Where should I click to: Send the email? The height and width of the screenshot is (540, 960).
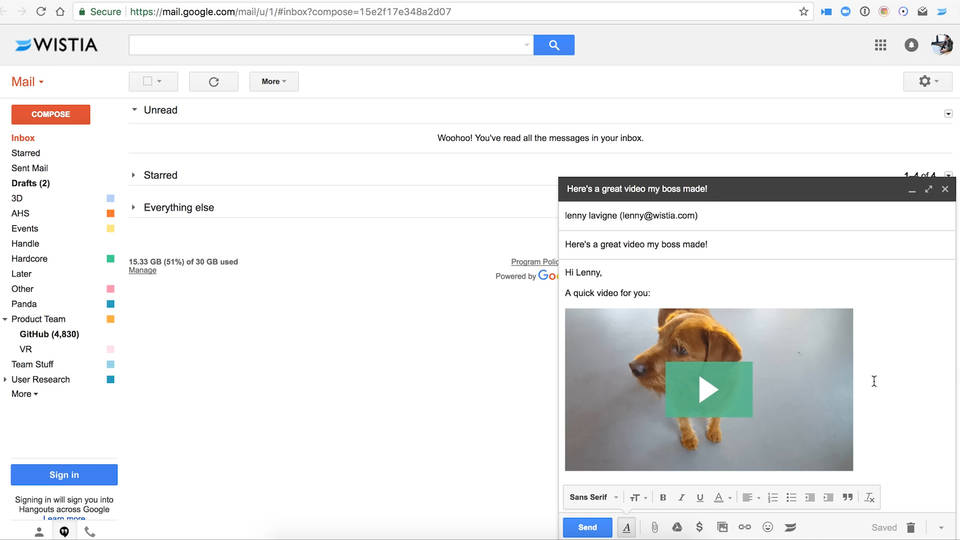[587, 527]
